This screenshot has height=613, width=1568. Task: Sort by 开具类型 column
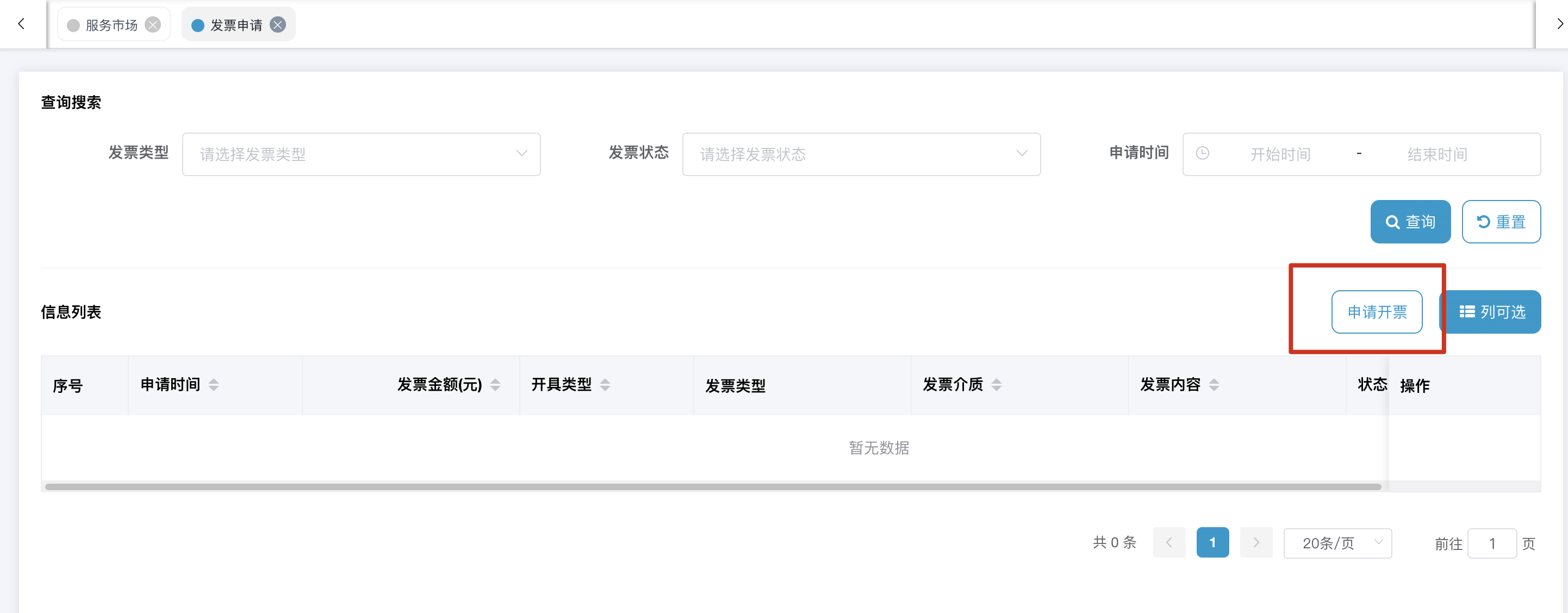point(605,385)
